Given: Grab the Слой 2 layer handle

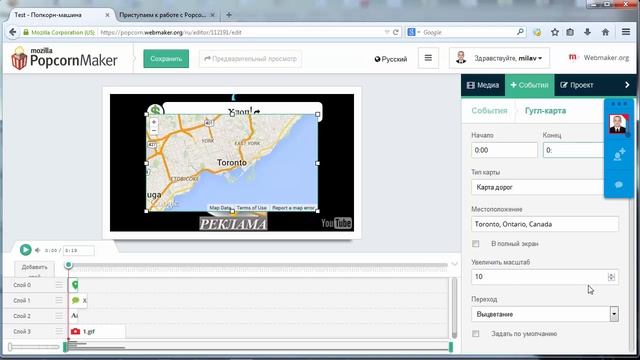Looking at the screenshot, I should click(59, 316).
